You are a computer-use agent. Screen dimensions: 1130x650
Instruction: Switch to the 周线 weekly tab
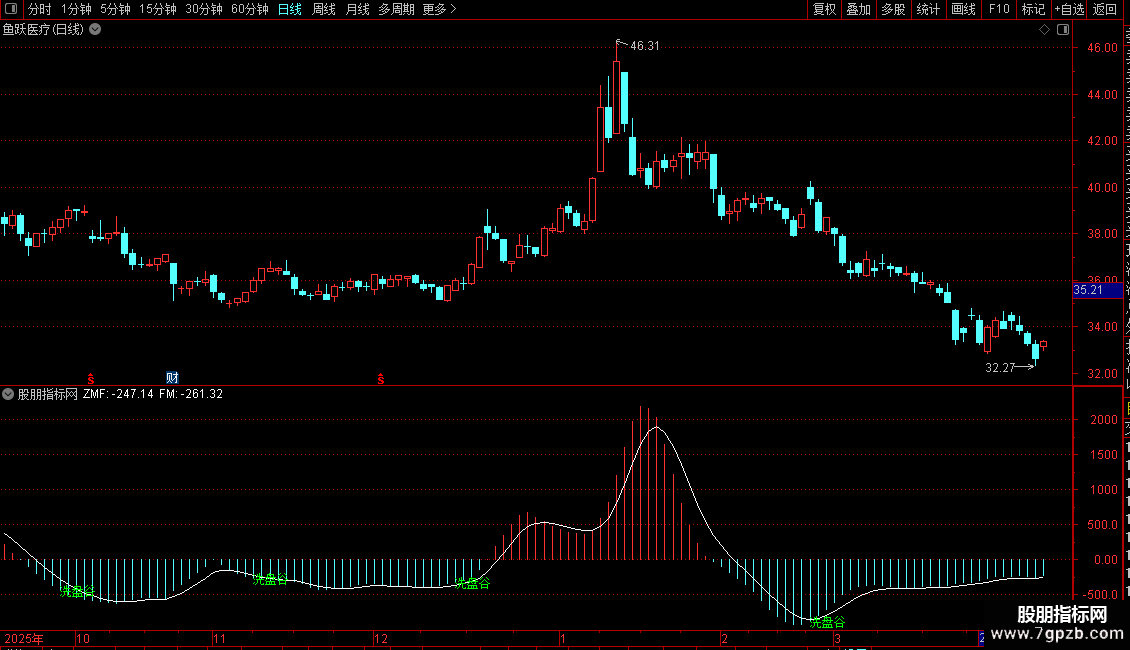pyautogui.click(x=324, y=9)
